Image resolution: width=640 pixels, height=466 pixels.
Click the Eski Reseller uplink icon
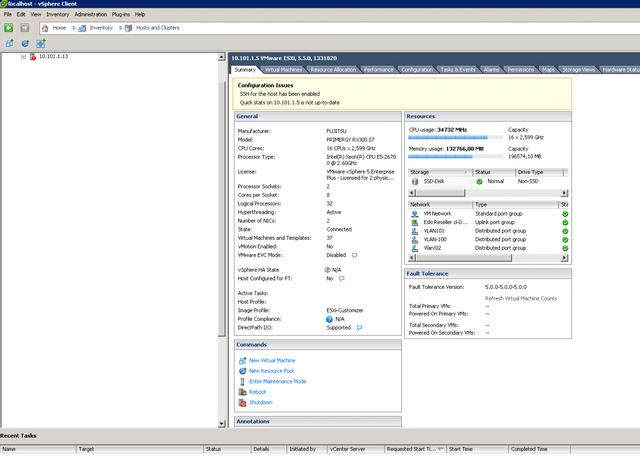415,222
